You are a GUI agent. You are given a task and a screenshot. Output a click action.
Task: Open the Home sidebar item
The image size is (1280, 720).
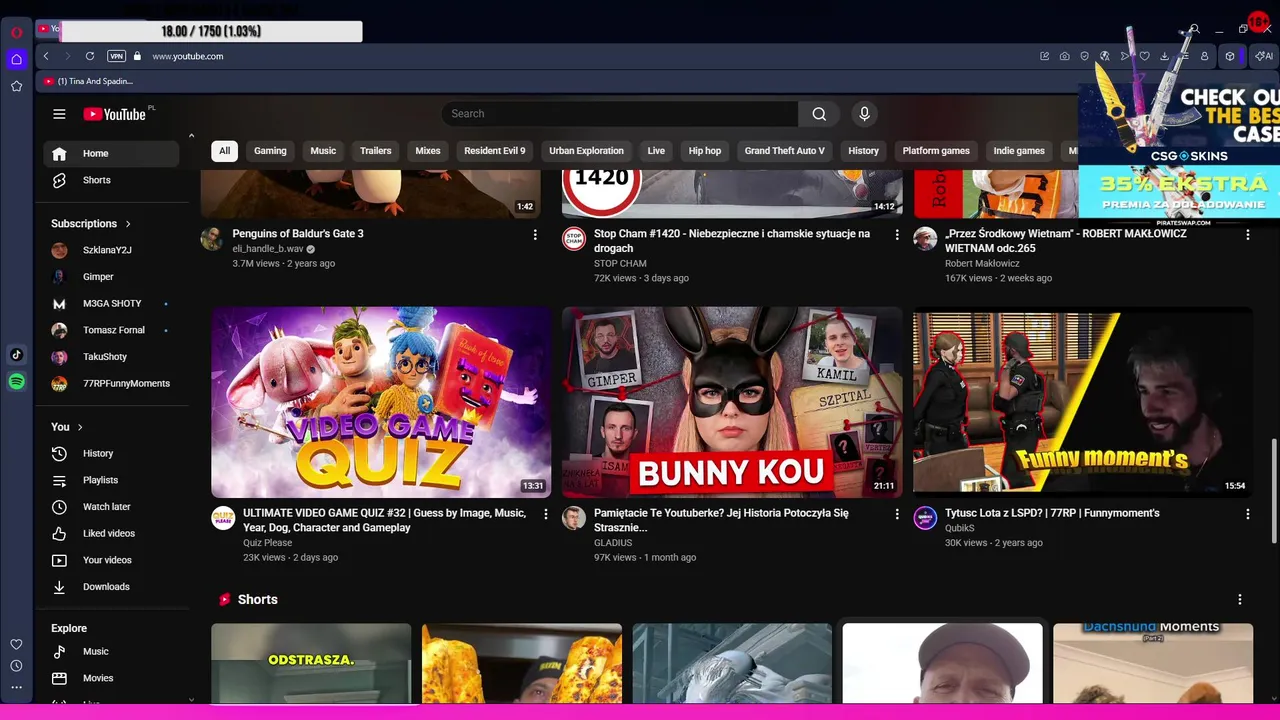click(111, 154)
